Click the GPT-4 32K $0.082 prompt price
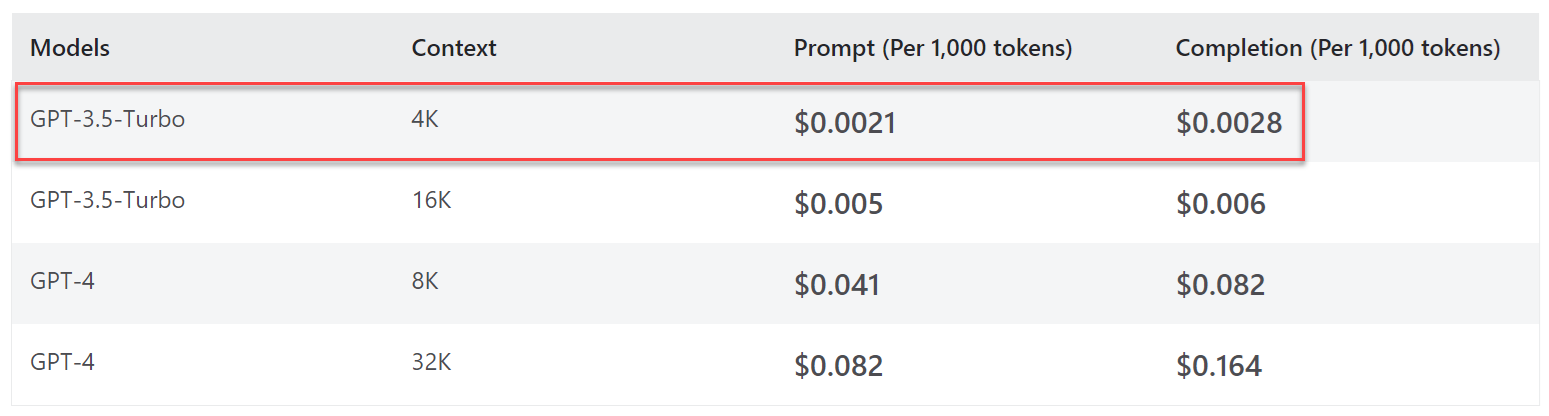 click(x=838, y=366)
